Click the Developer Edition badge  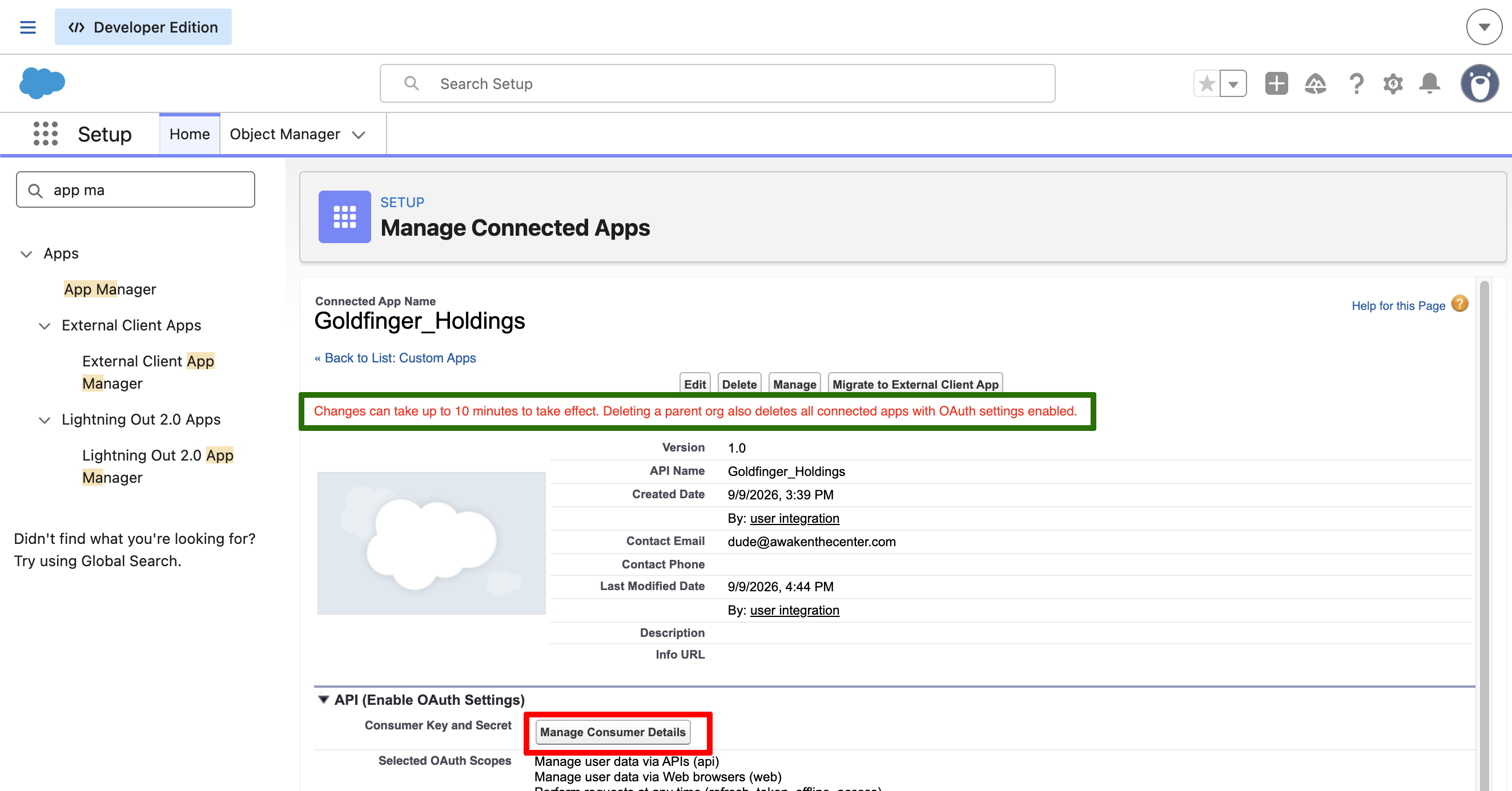coord(143,27)
